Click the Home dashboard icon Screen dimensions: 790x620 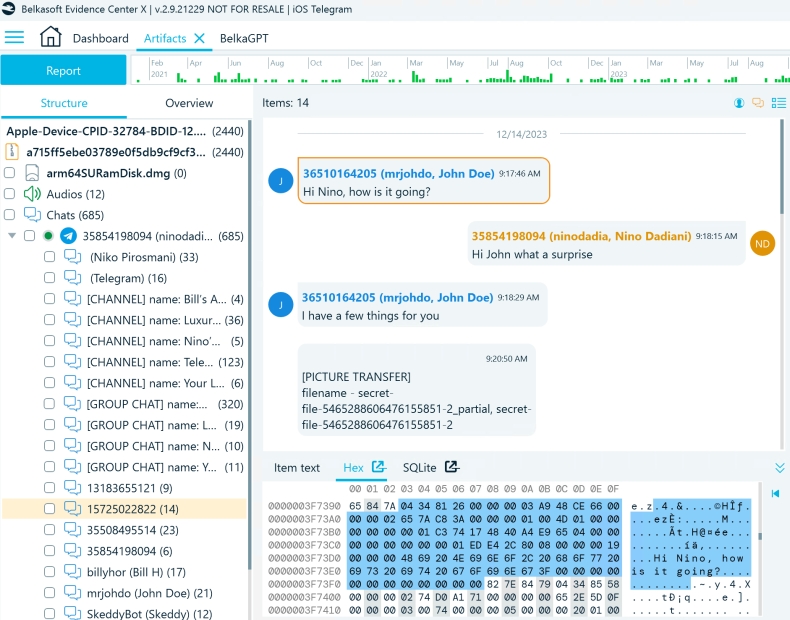pyautogui.click(x=50, y=38)
